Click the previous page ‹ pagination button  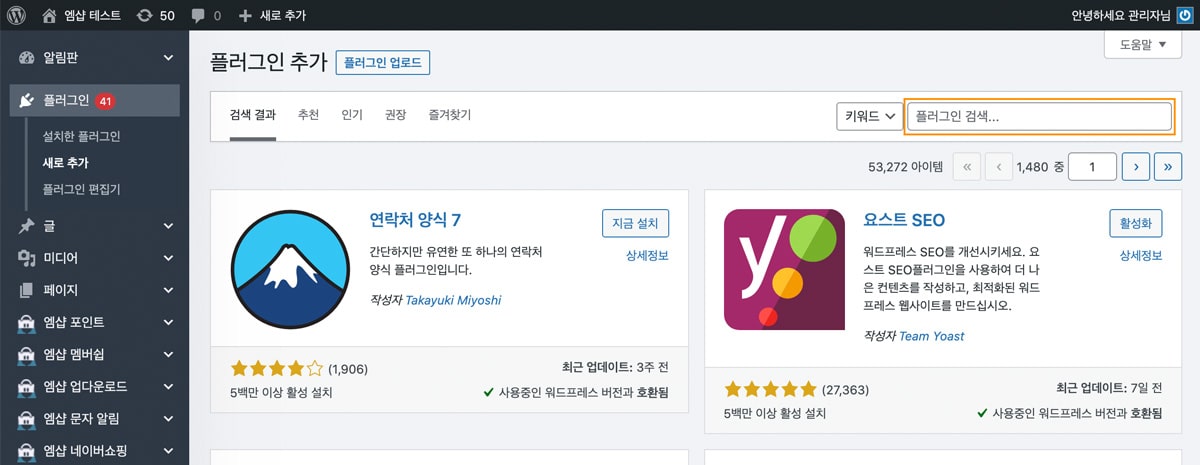click(x=999, y=167)
